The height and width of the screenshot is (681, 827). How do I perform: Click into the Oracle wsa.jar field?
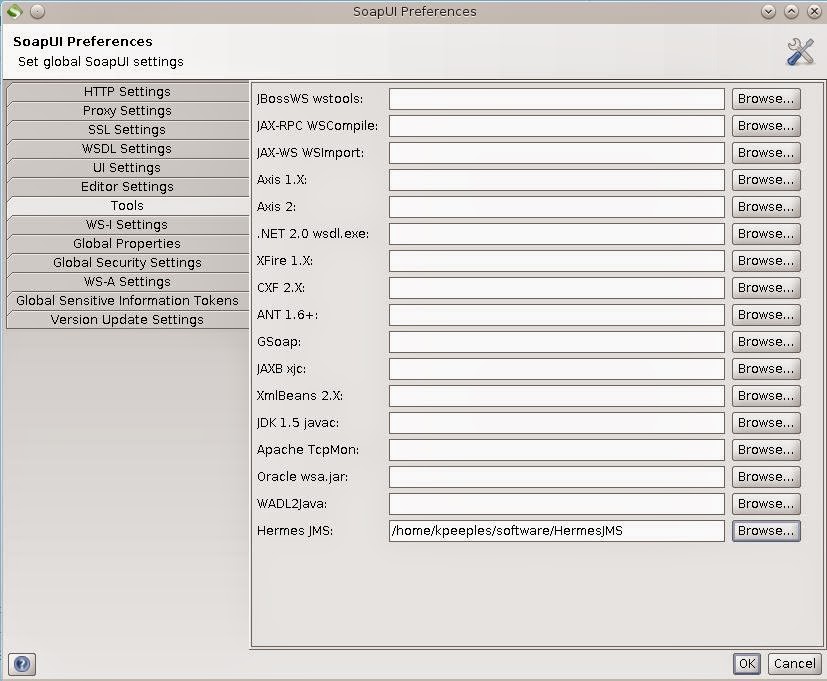point(556,477)
